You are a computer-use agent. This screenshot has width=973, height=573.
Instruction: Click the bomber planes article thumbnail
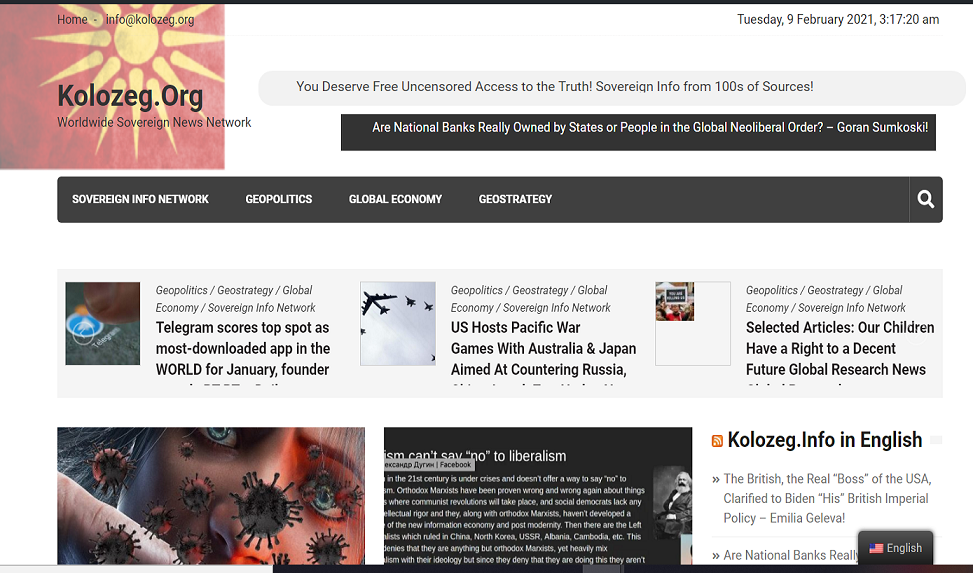397,323
